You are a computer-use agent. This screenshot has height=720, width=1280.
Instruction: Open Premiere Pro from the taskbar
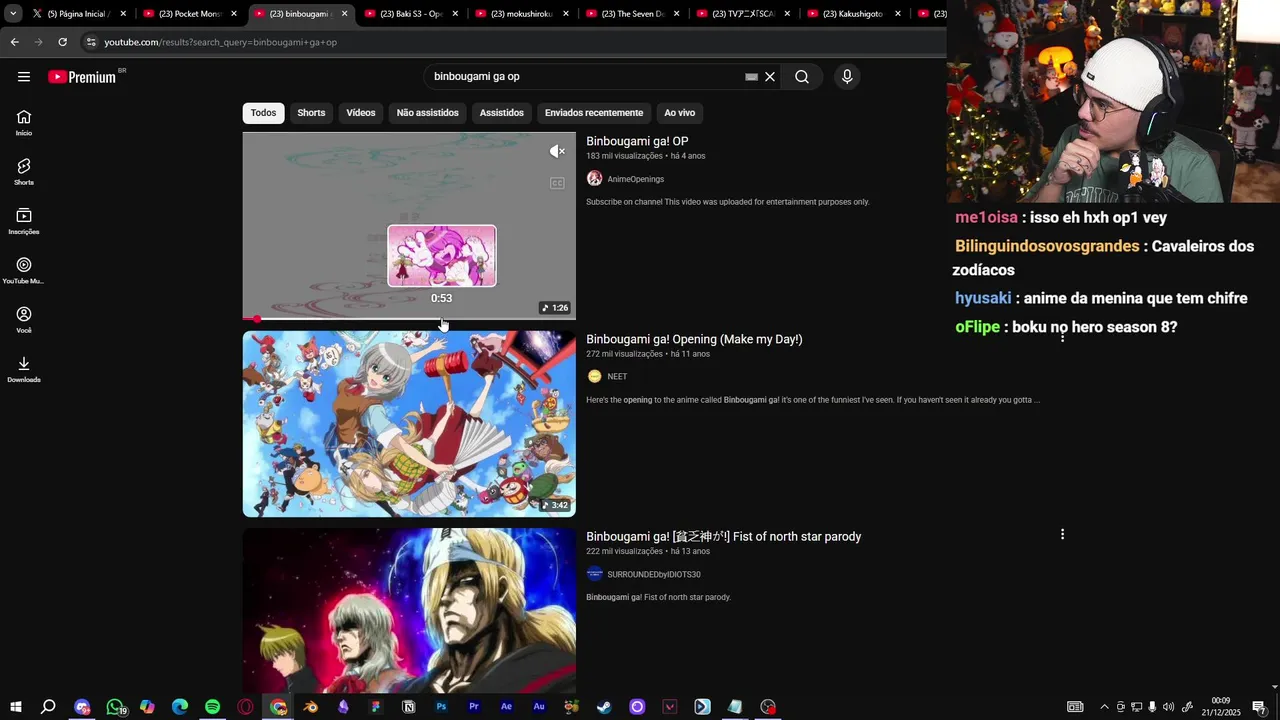(x=474, y=707)
